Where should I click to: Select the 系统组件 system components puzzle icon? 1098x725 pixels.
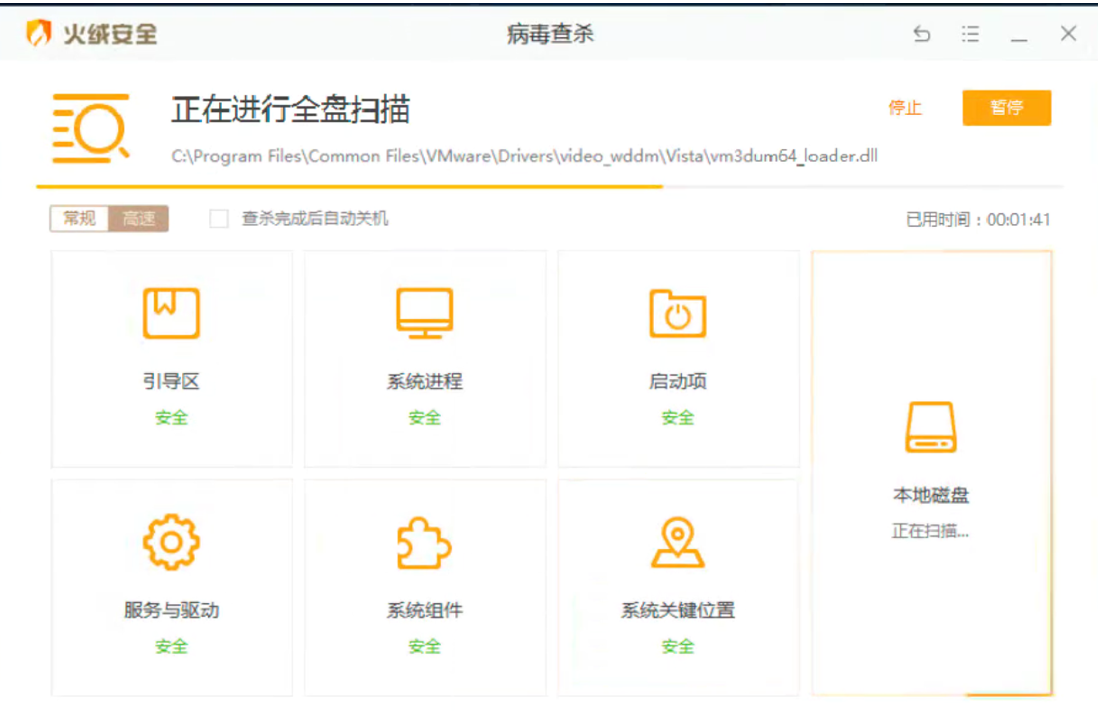coord(424,541)
